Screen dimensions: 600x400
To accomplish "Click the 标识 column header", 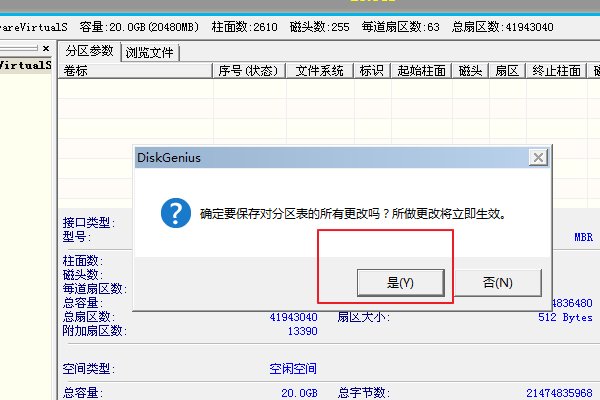I will click(372, 71).
